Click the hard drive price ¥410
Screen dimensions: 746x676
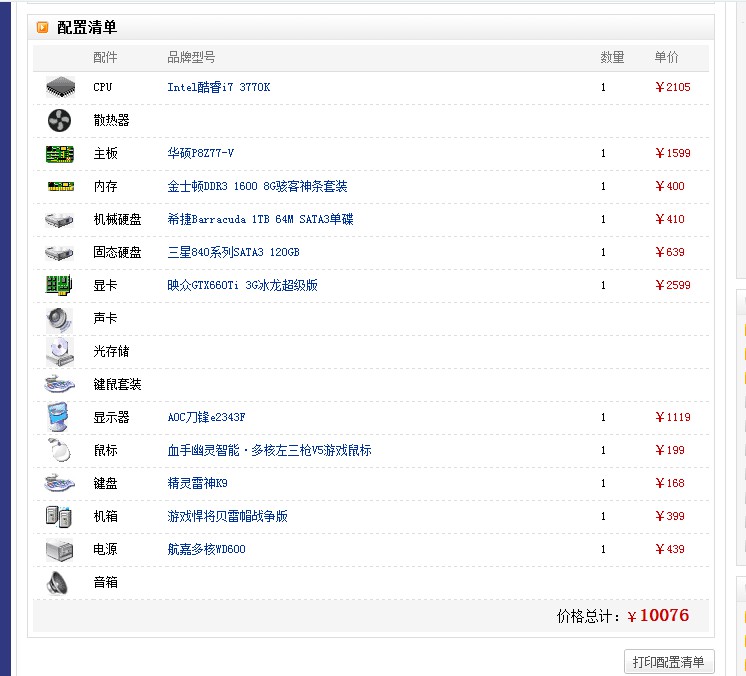pos(670,219)
